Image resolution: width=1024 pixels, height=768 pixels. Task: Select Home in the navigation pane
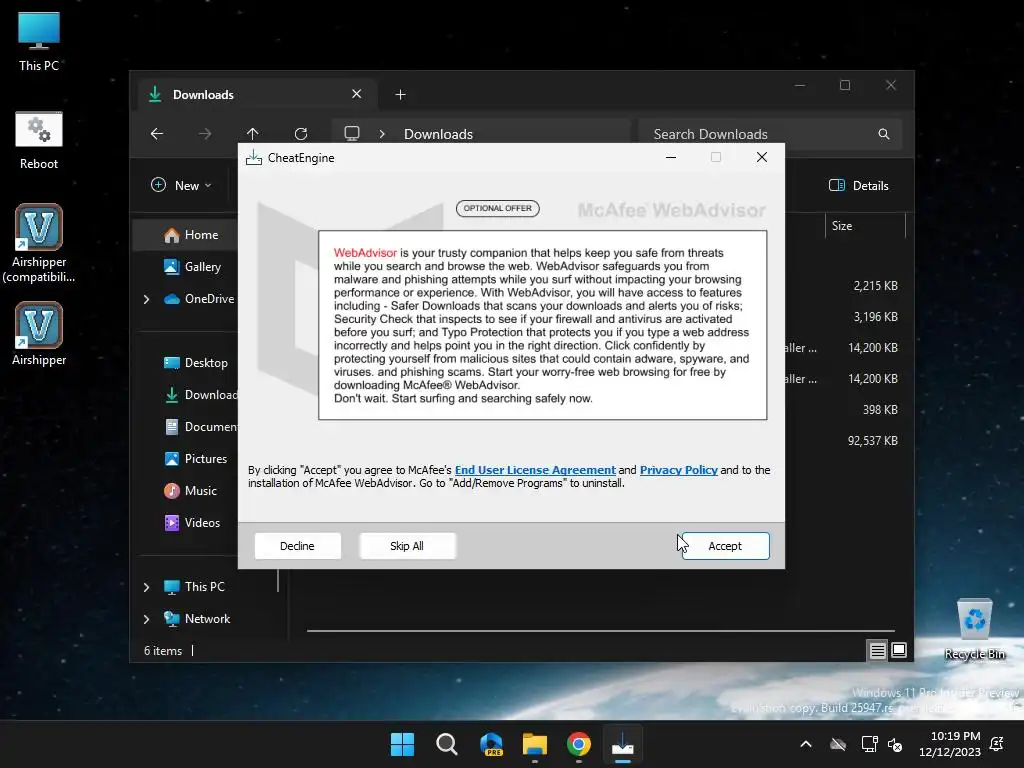(x=185, y=235)
